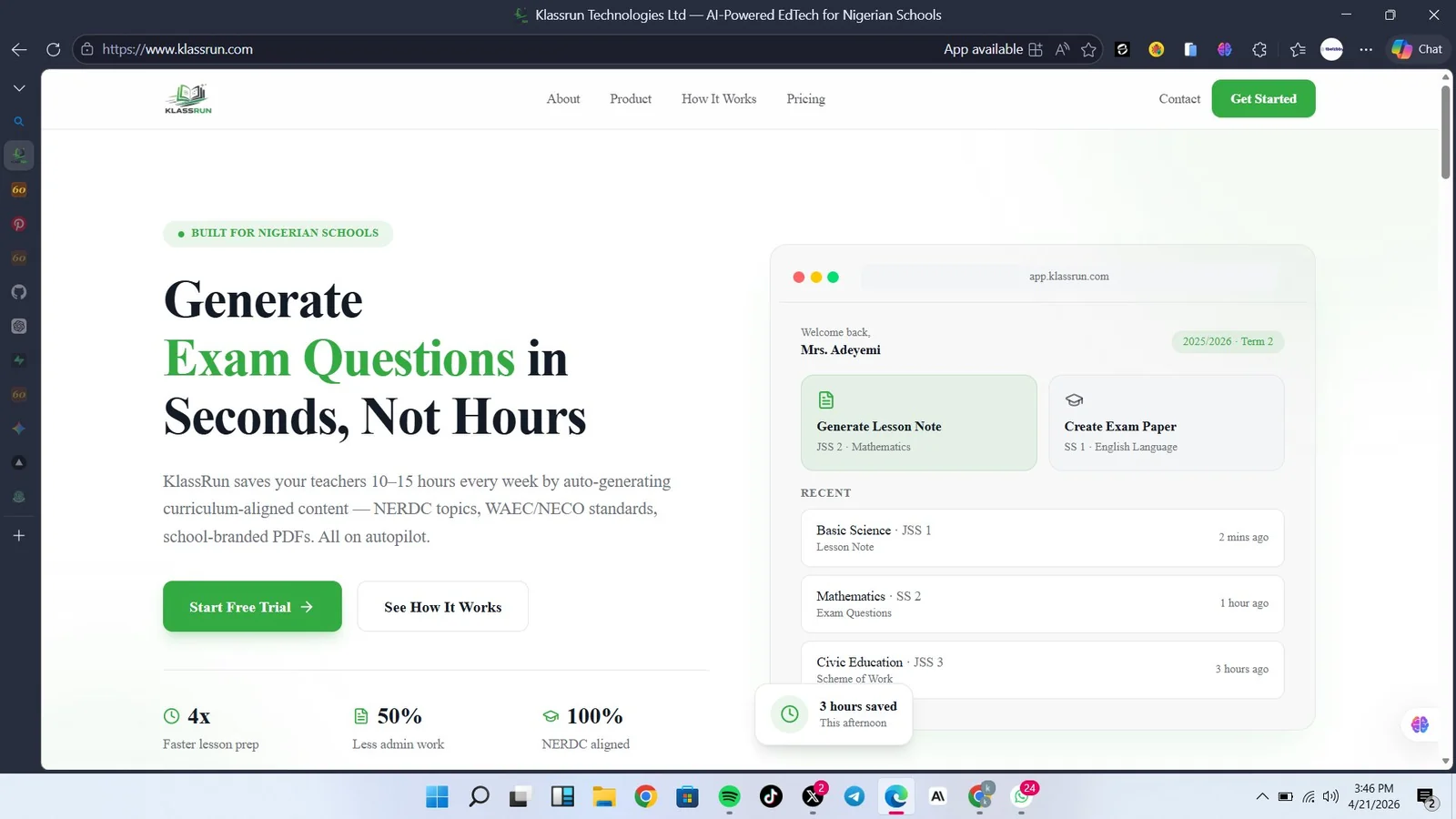Open browser Settings and more ellipsis menu

(1366, 49)
